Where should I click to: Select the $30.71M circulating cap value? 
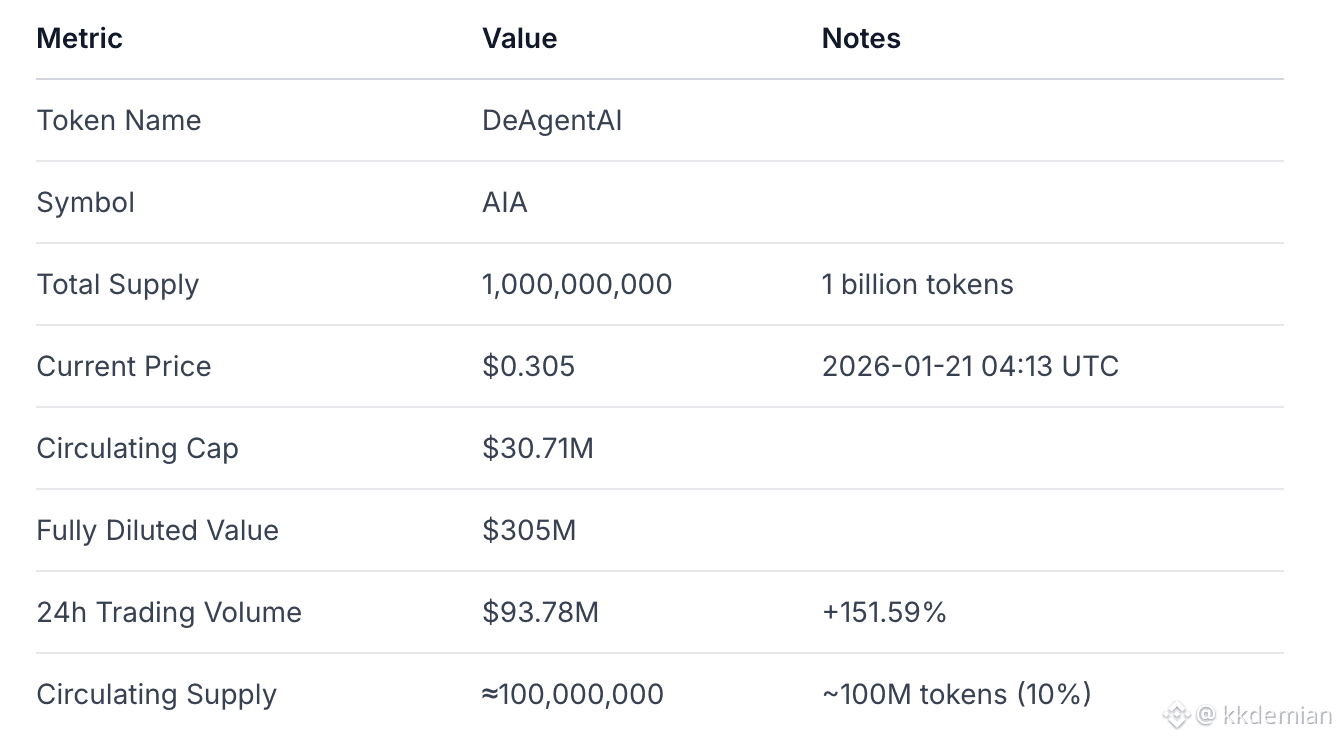point(538,449)
